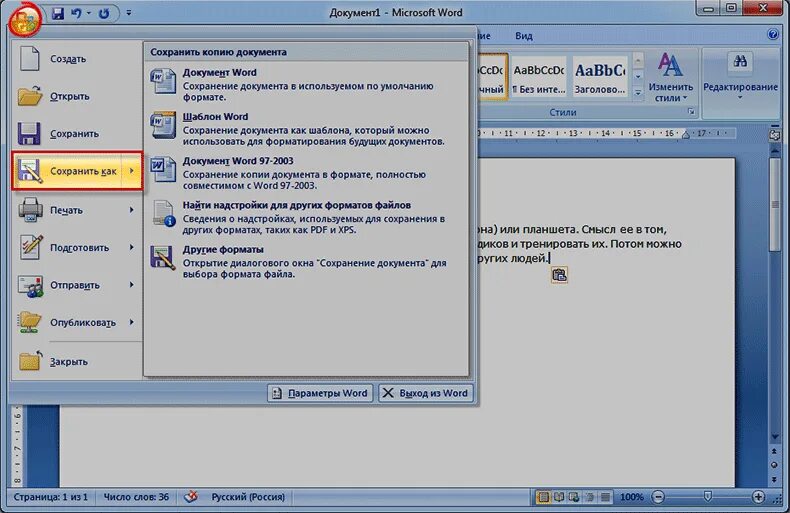790x513 pixels.
Task: Click the zoom out minus button
Action: tap(658, 497)
